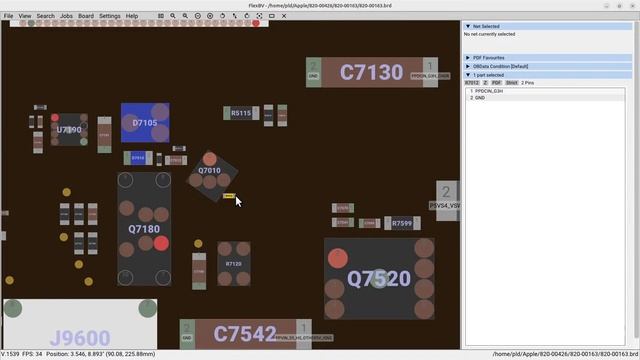
Task: Click the small Z button in part panel
Action: 485,83
